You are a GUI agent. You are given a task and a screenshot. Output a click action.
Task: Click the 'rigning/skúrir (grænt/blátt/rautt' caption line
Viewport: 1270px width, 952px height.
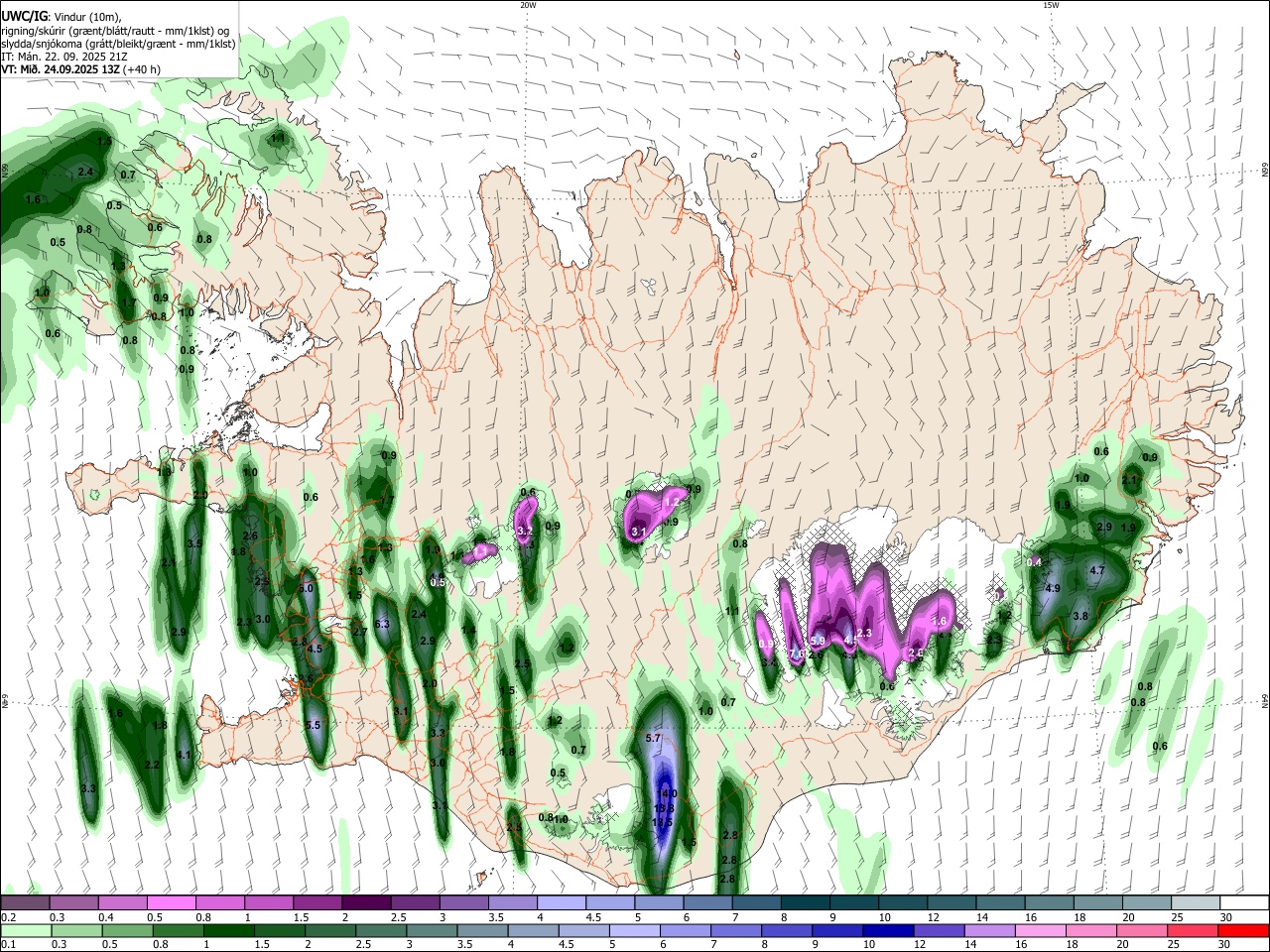[x=115, y=31]
